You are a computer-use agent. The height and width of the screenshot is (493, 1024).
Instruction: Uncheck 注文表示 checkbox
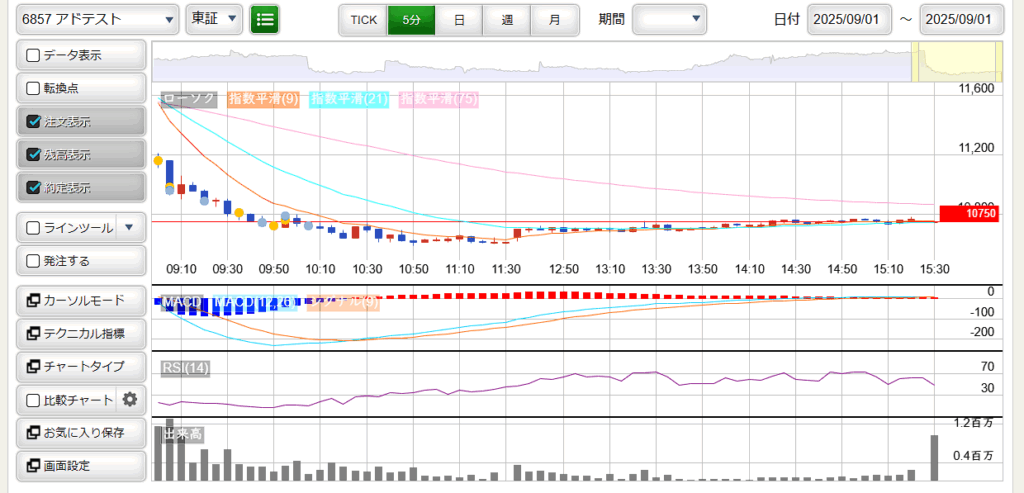point(33,121)
